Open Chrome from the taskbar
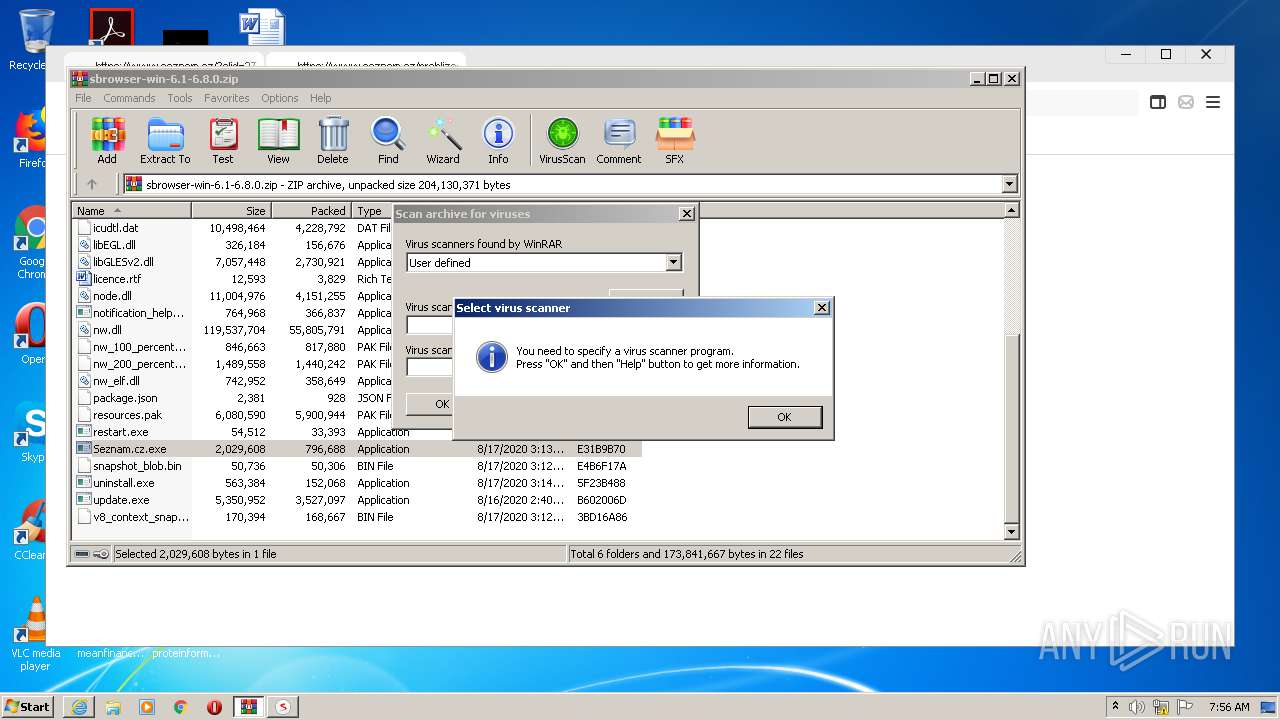Screen dimensions: 1280x720 coord(181,707)
